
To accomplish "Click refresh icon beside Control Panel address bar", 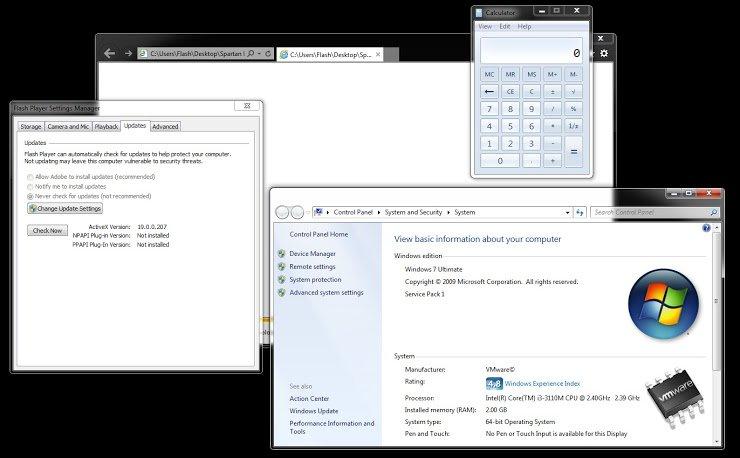I will click(x=580, y=212).
